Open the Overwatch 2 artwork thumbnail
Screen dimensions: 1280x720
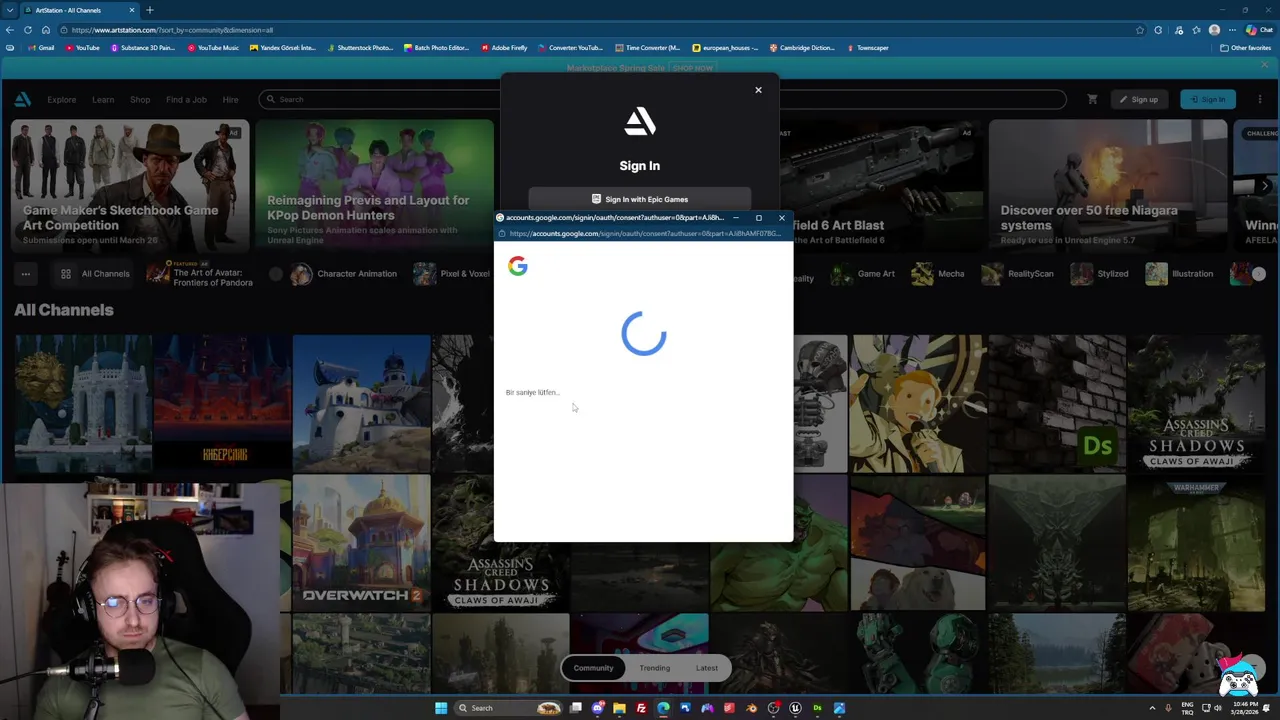pyautogui.click(x=361, y=542)
